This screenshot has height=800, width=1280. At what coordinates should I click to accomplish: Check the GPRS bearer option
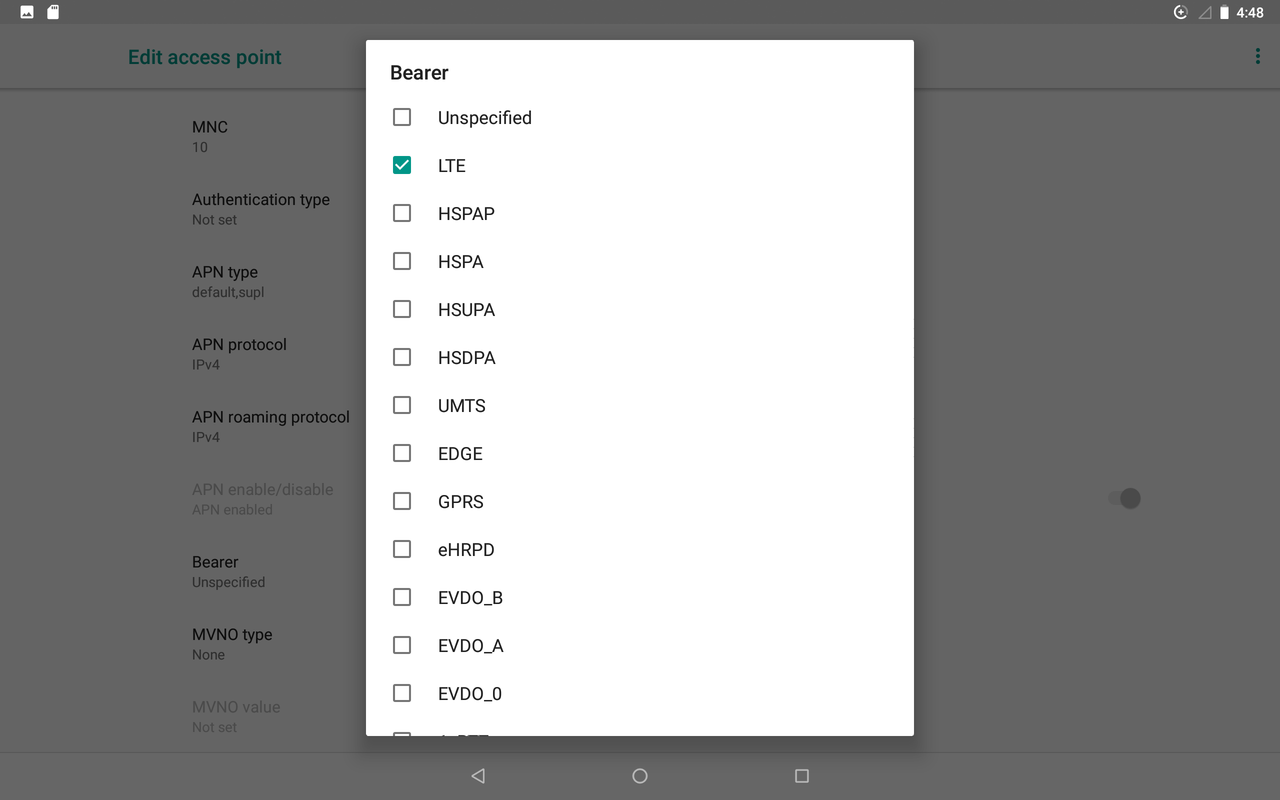coord(402,501)
